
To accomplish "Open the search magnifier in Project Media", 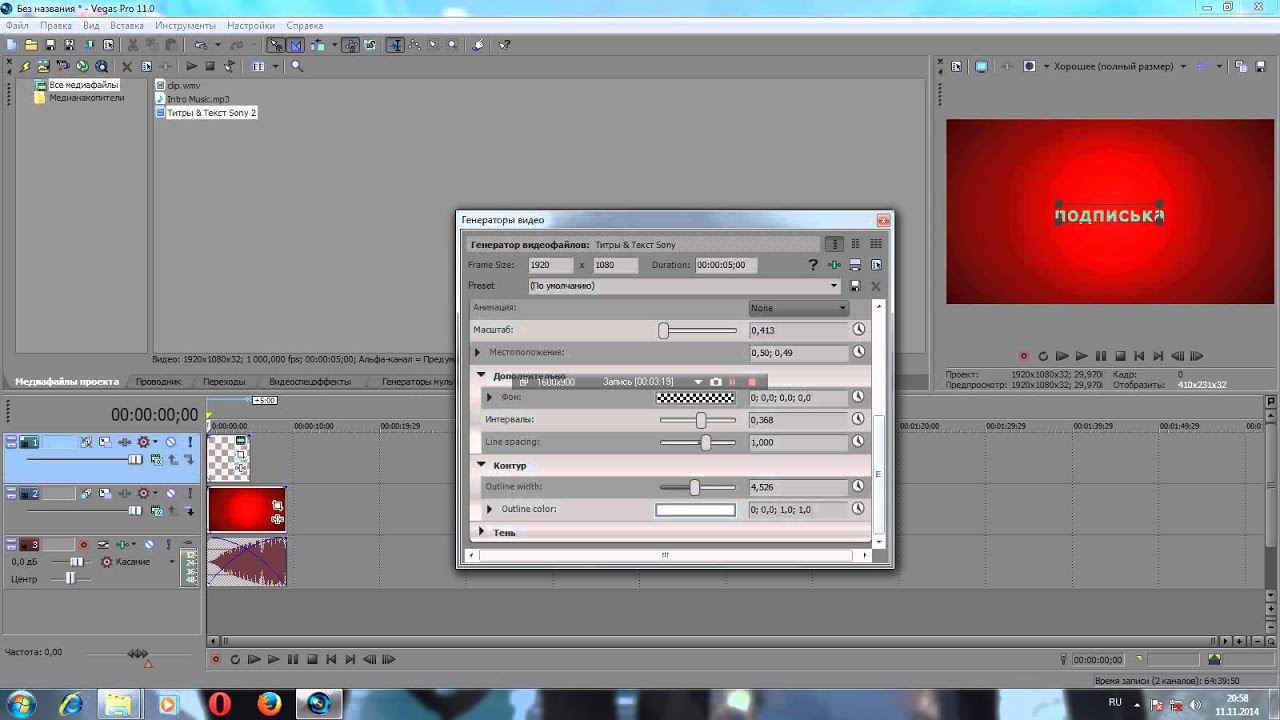I will click(x=296, y=66).
